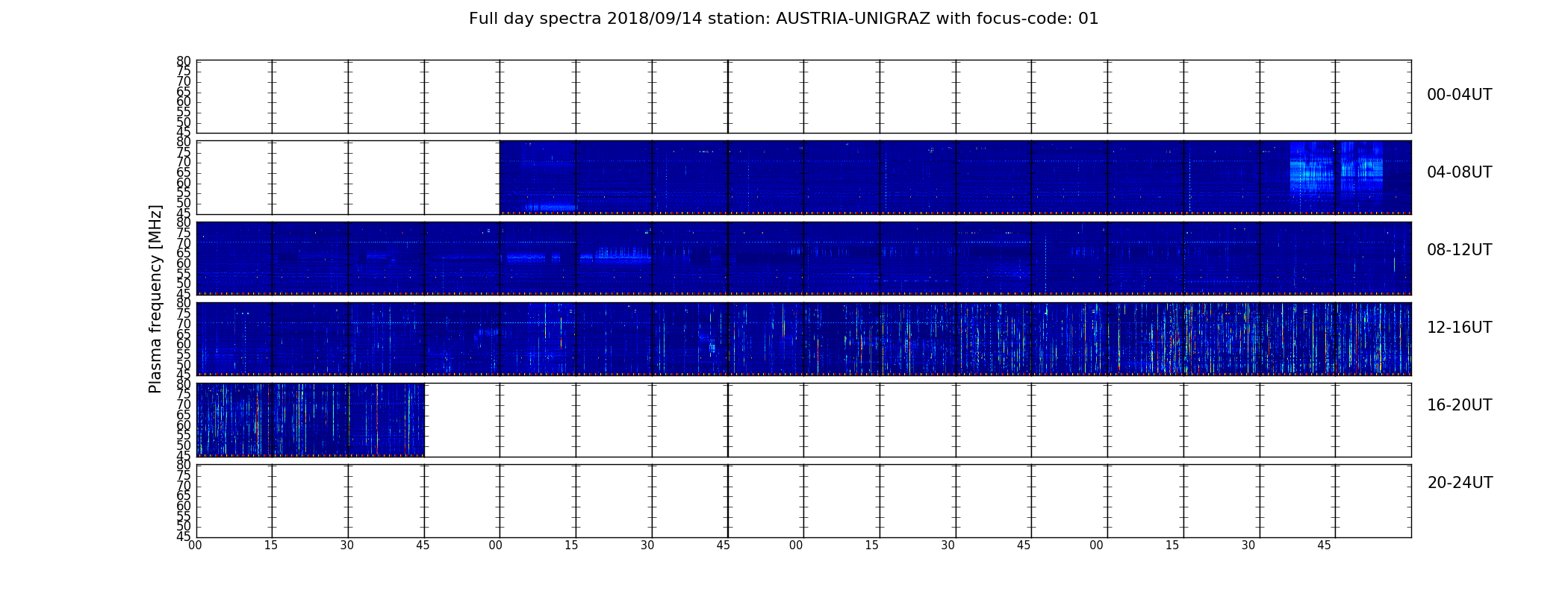Click the leftmost '00' time-axis tick label

pos(195,546)
